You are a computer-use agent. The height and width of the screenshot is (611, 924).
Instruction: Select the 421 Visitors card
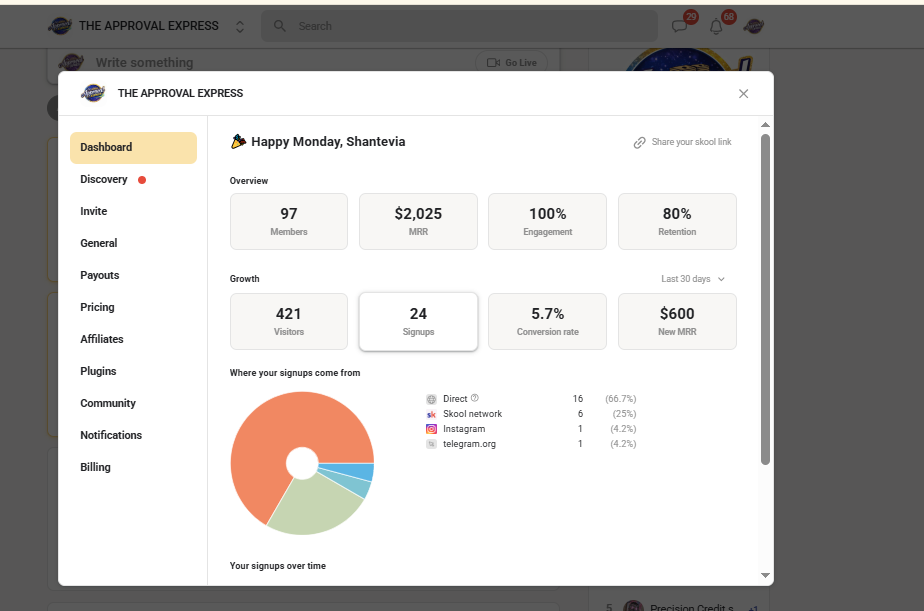tap(289, 321)
